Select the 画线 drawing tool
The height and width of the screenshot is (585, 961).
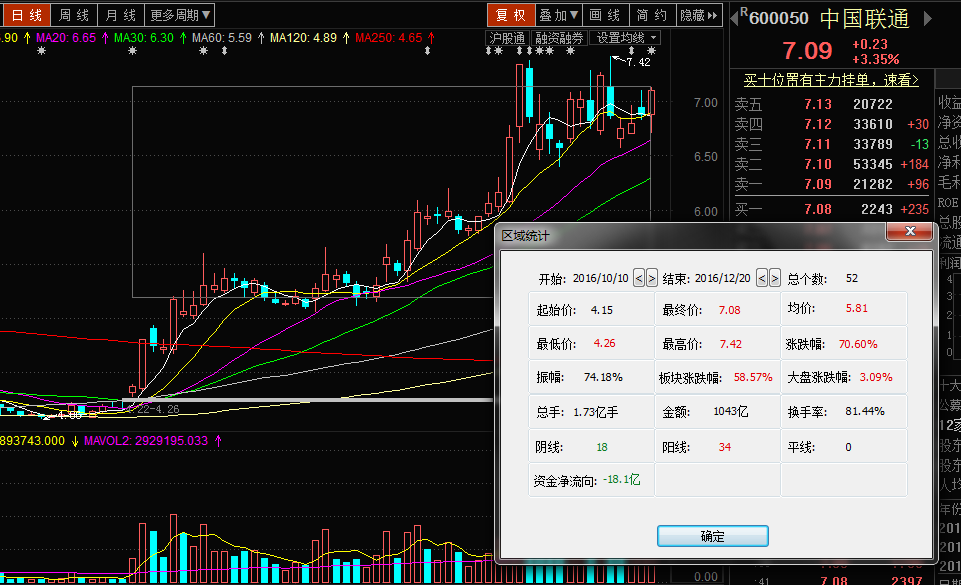coord(606,15)
